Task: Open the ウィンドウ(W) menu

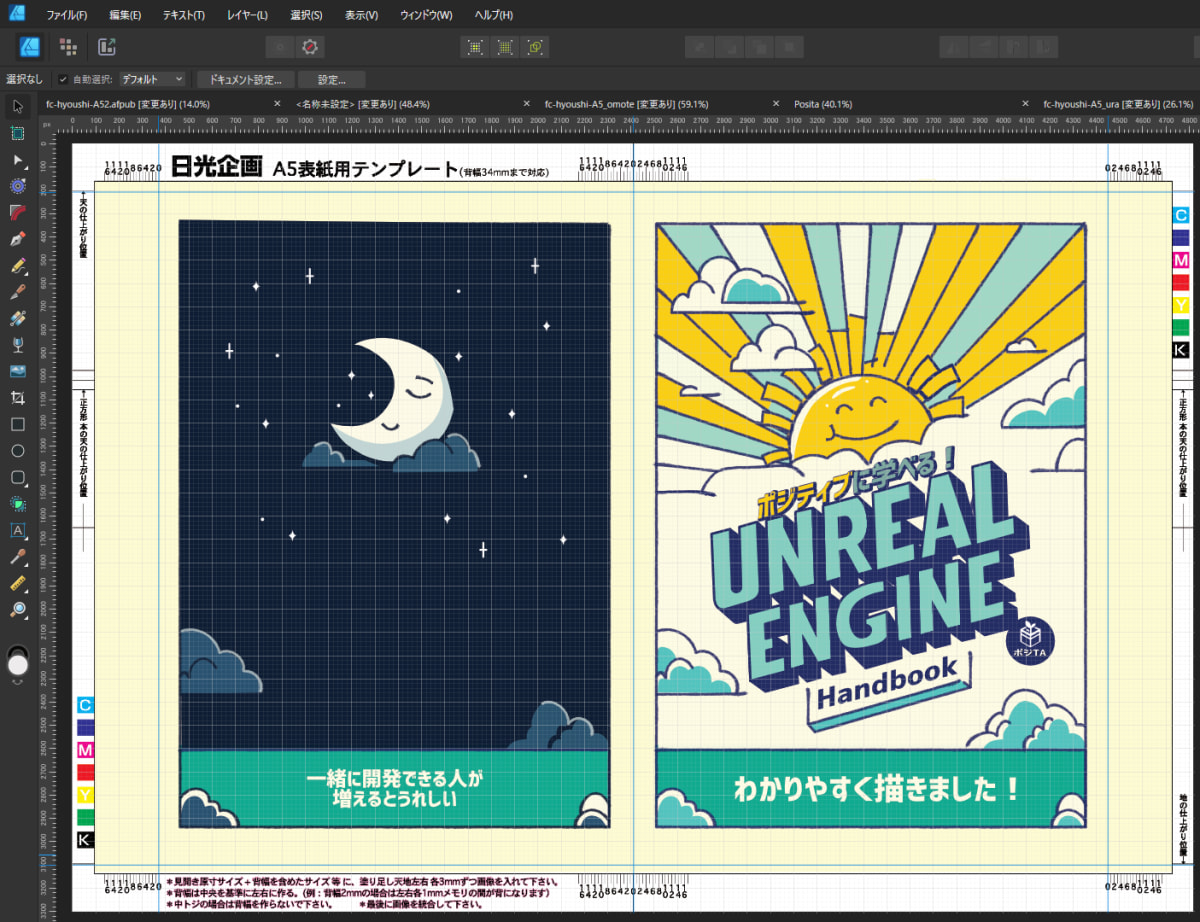Action: pyautogui.click(x=425, y=15)
